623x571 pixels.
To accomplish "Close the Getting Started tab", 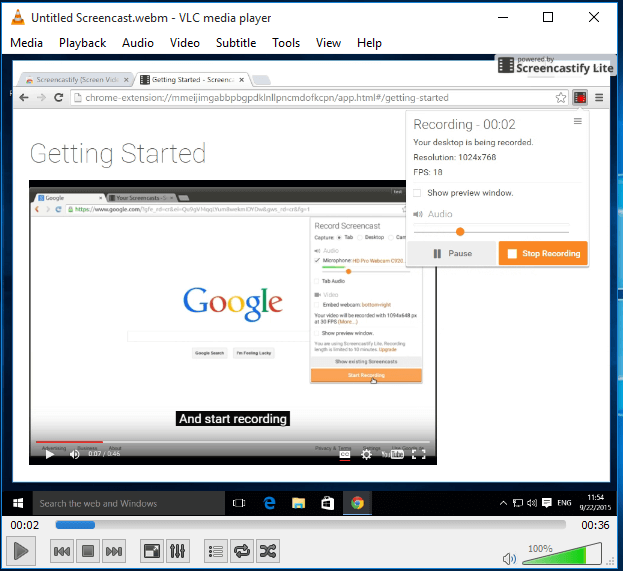I will (x=241, y=80).
